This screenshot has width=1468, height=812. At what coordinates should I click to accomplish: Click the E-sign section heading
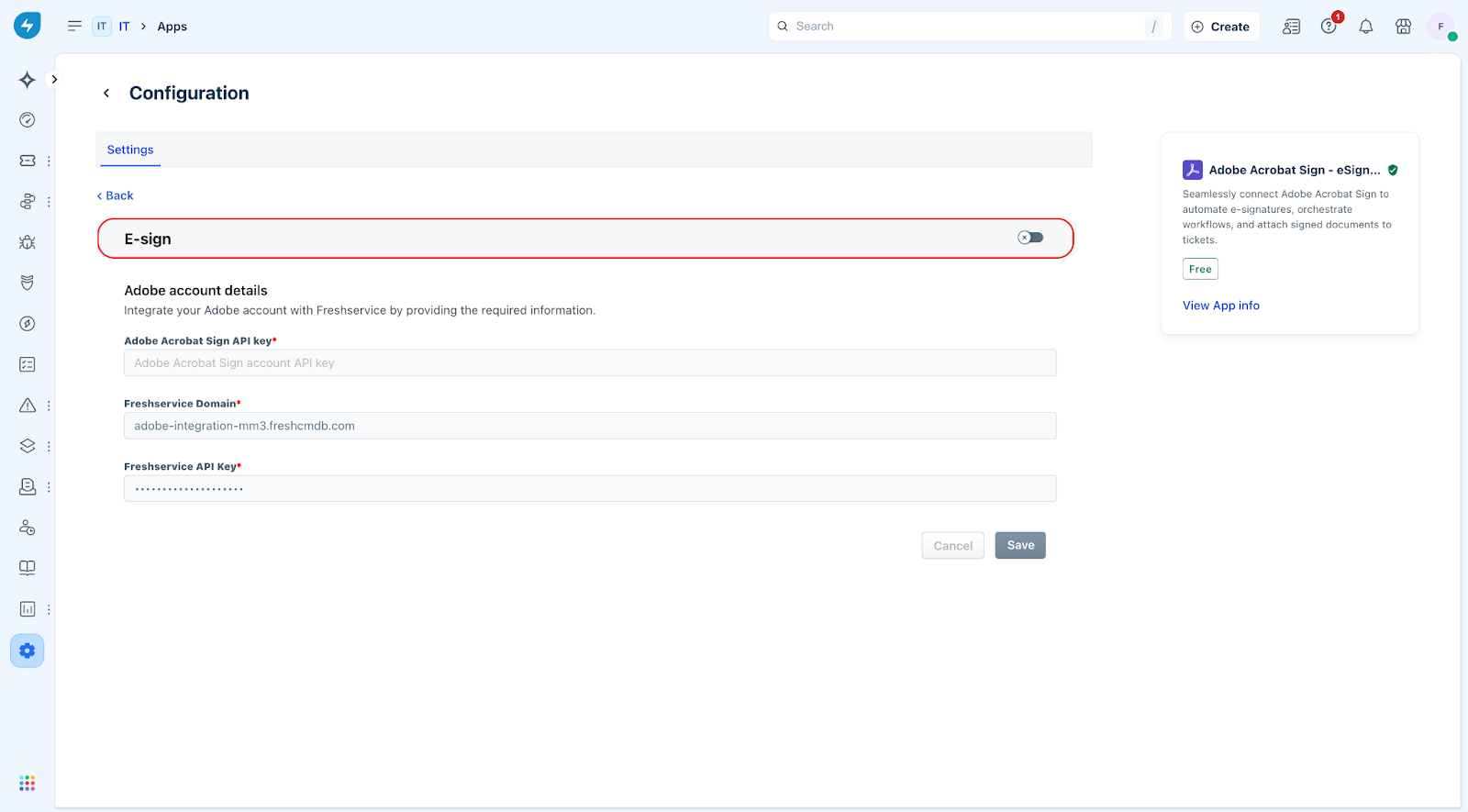click(x=148, y=239)
